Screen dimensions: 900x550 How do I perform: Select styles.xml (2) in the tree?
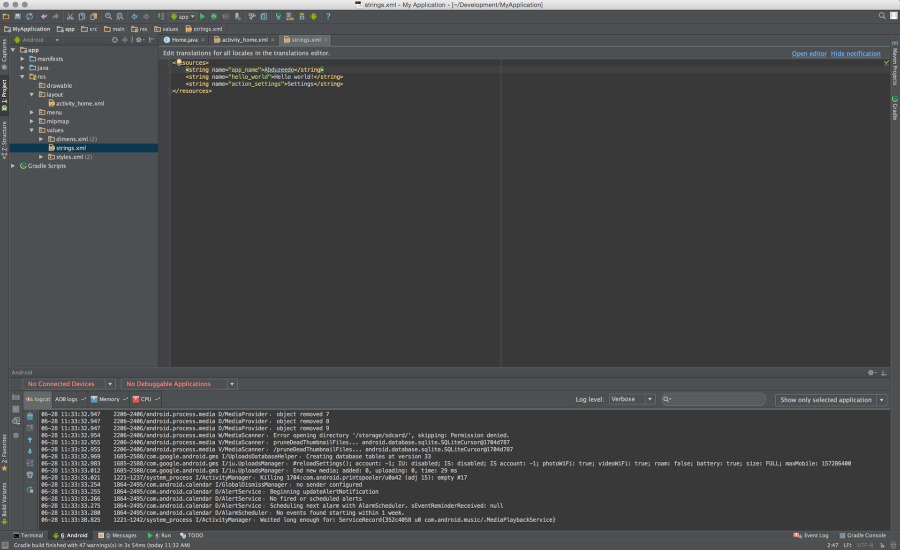click(69, 157)
